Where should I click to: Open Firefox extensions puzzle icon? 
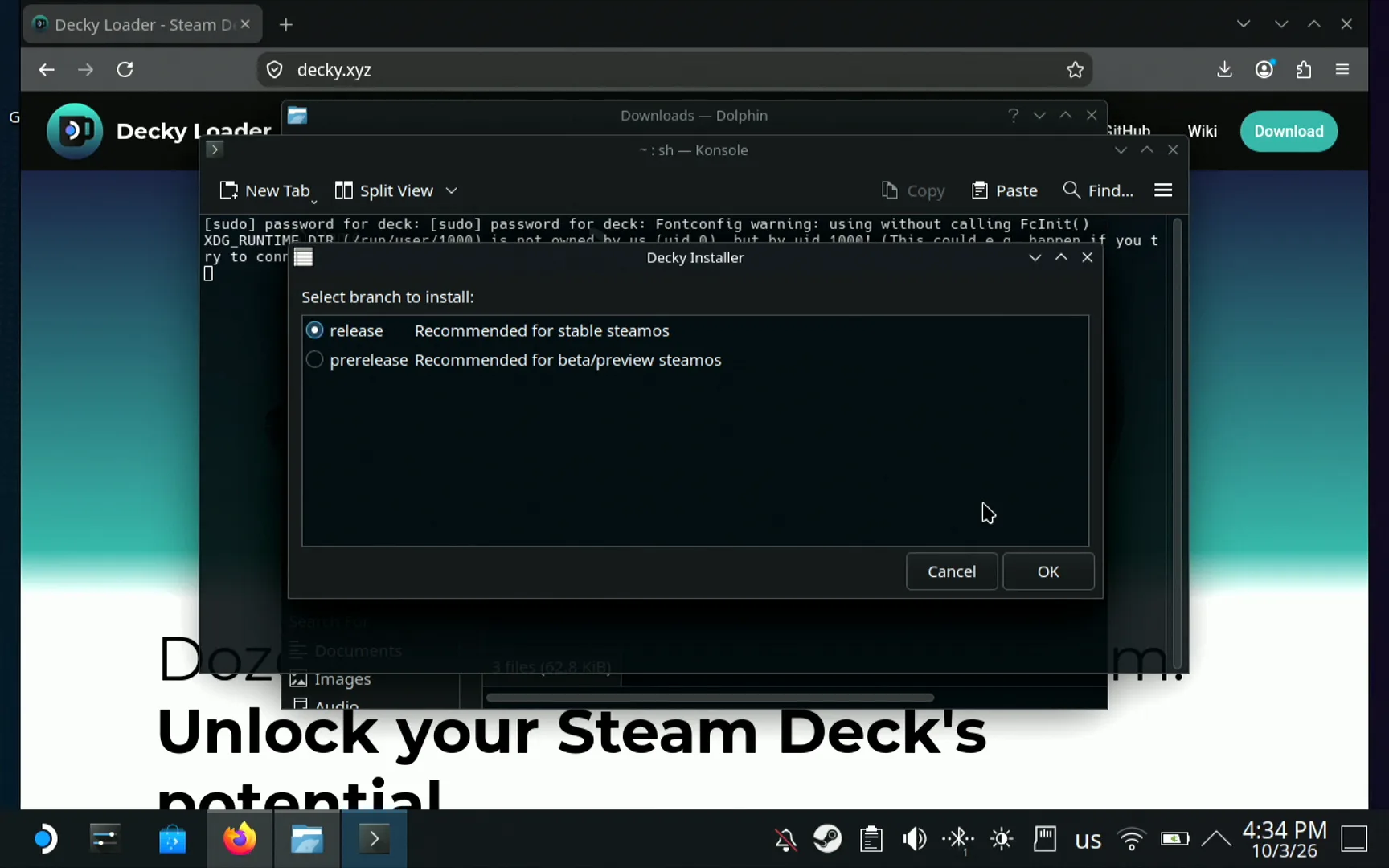coord(1304,69)
